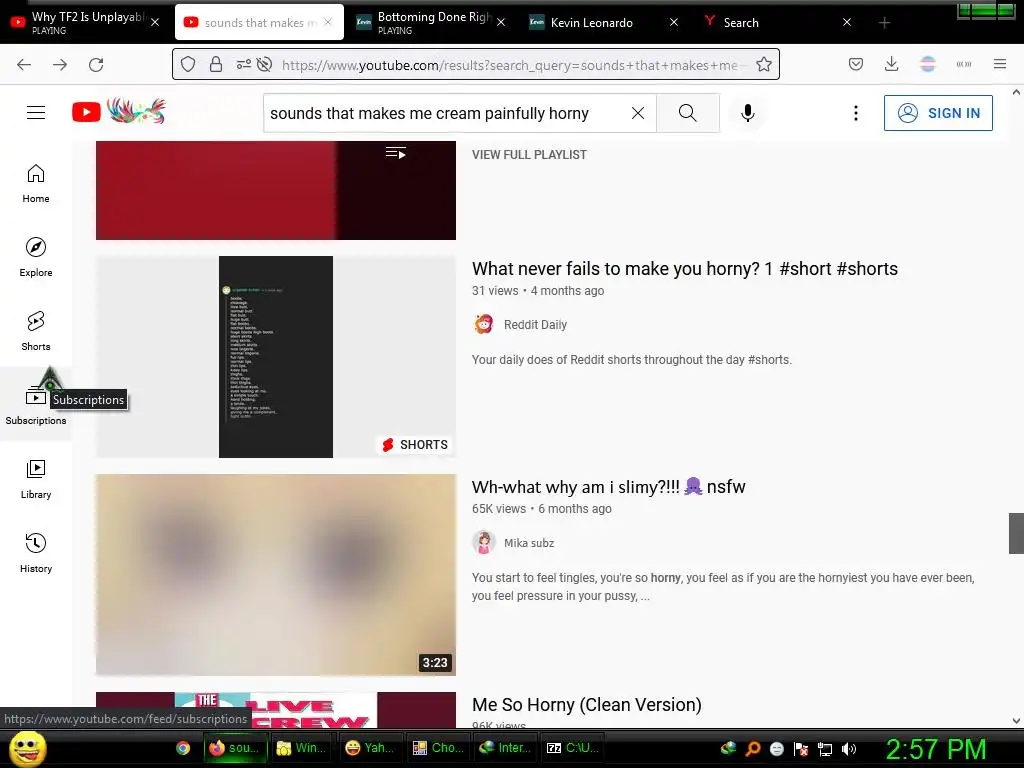Submit search with magnifier button
The height and width of the screenshot is (768, 1024).
688,113
